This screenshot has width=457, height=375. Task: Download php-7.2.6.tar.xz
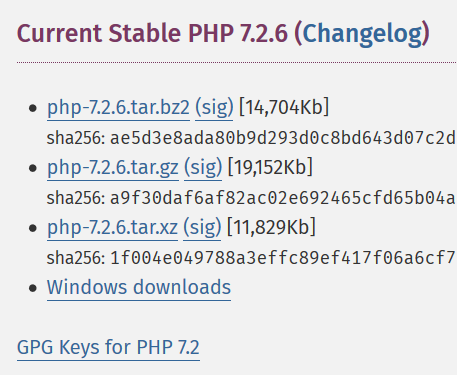coord(112,228)
